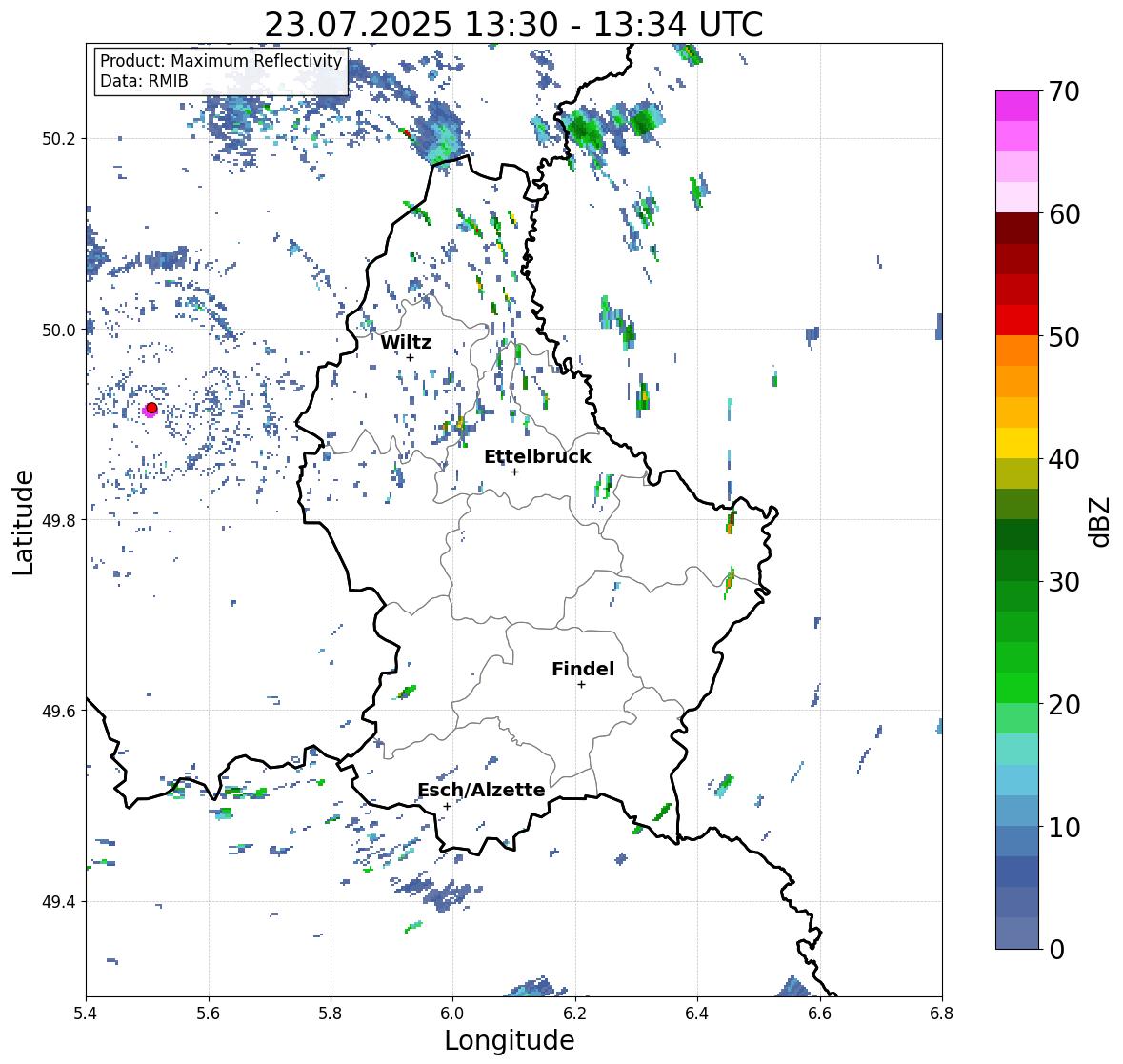Click the Wiltz station cross marker

coord(411,357)
